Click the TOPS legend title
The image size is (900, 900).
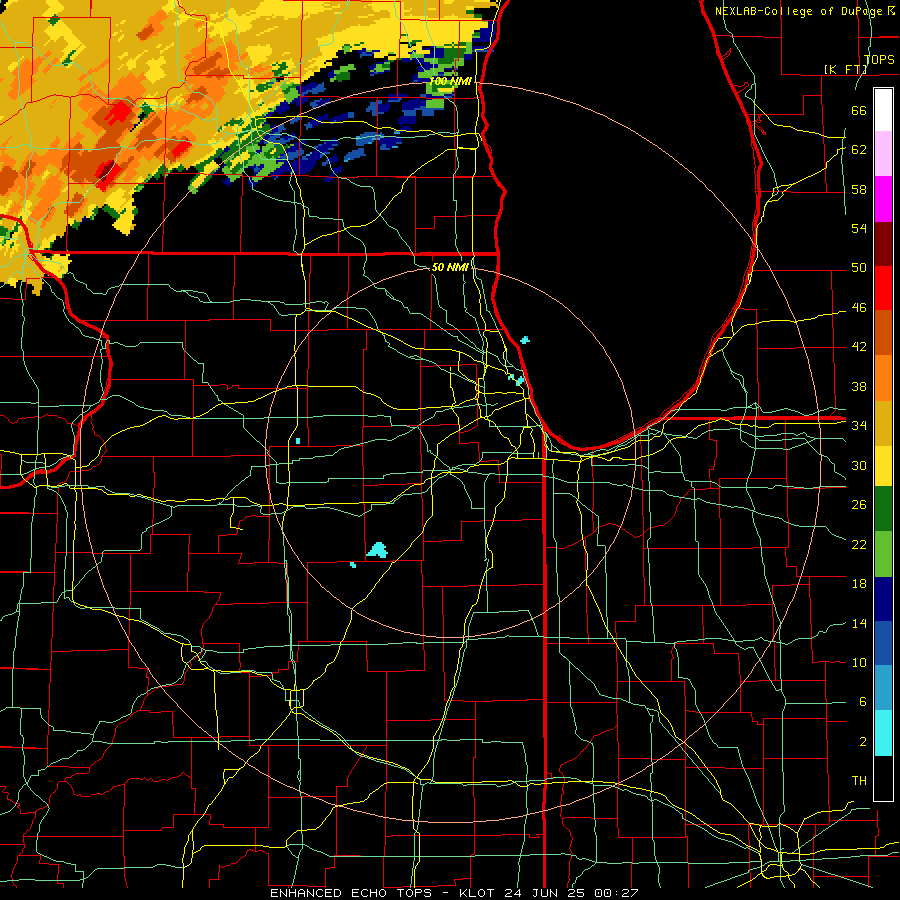point(879,59)
